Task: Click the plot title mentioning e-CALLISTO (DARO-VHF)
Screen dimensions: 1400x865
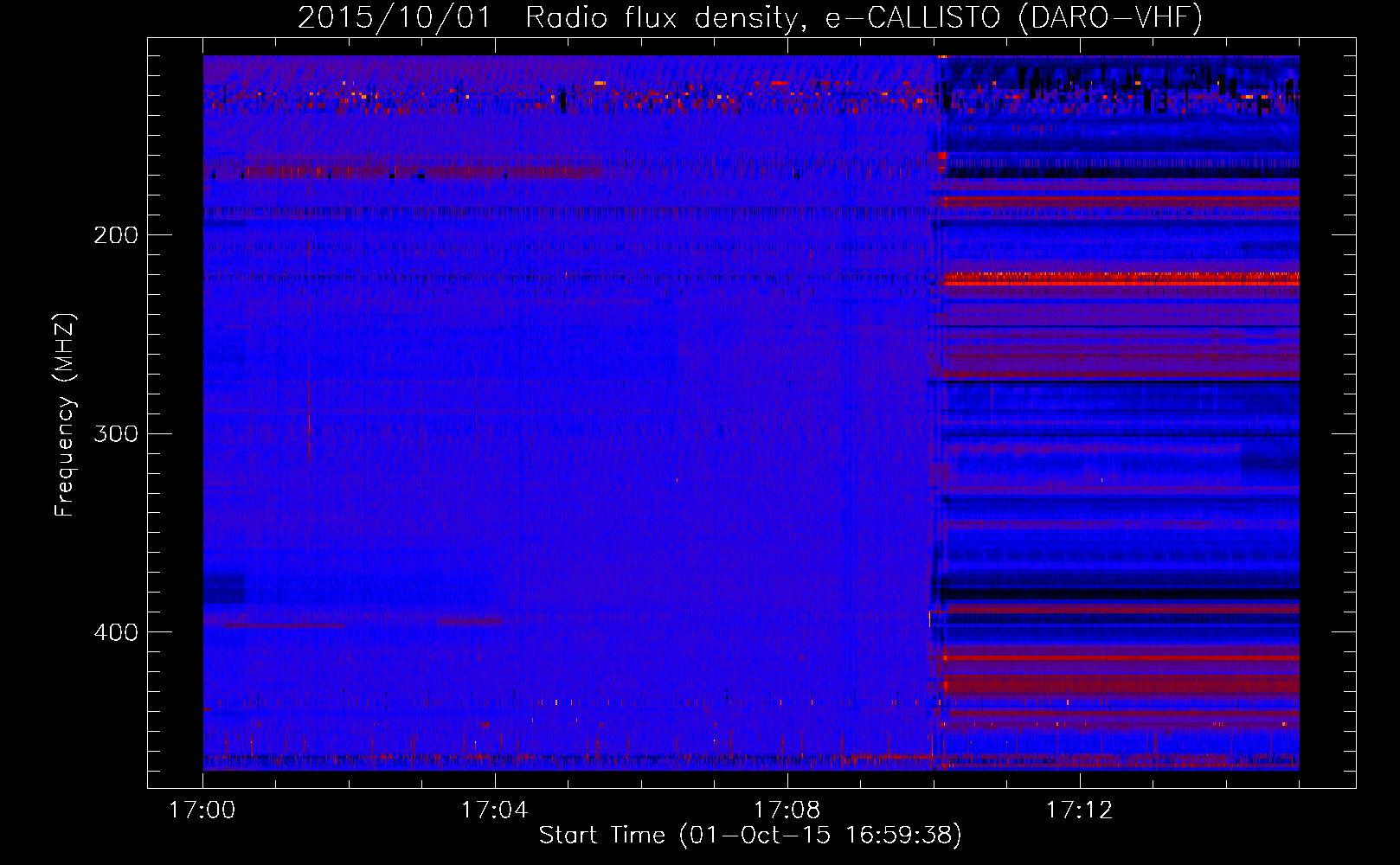Action: 750,17
